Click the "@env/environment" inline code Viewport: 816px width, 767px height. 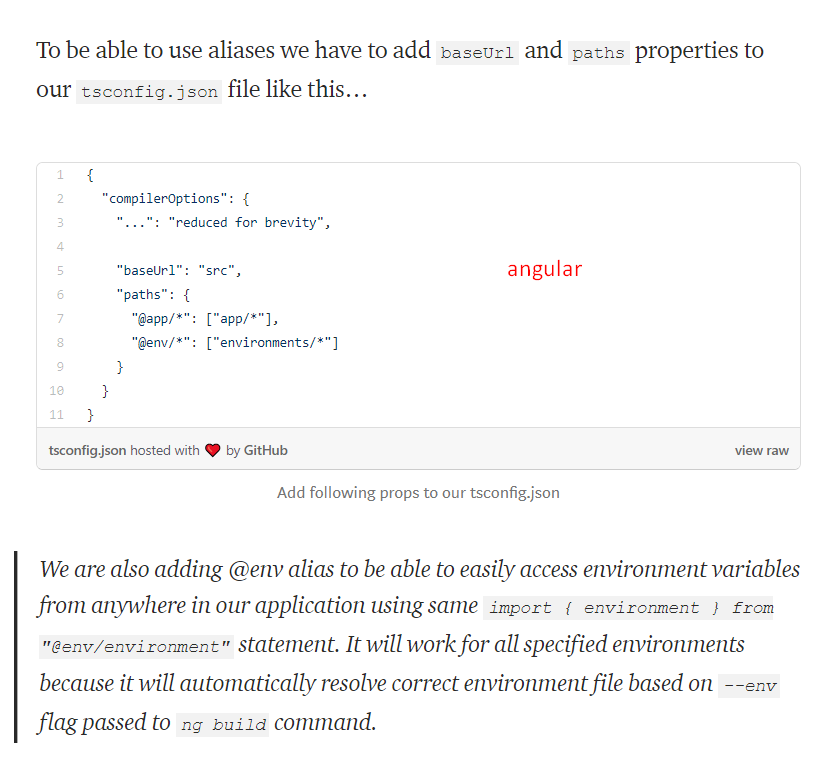click(136, 647)
